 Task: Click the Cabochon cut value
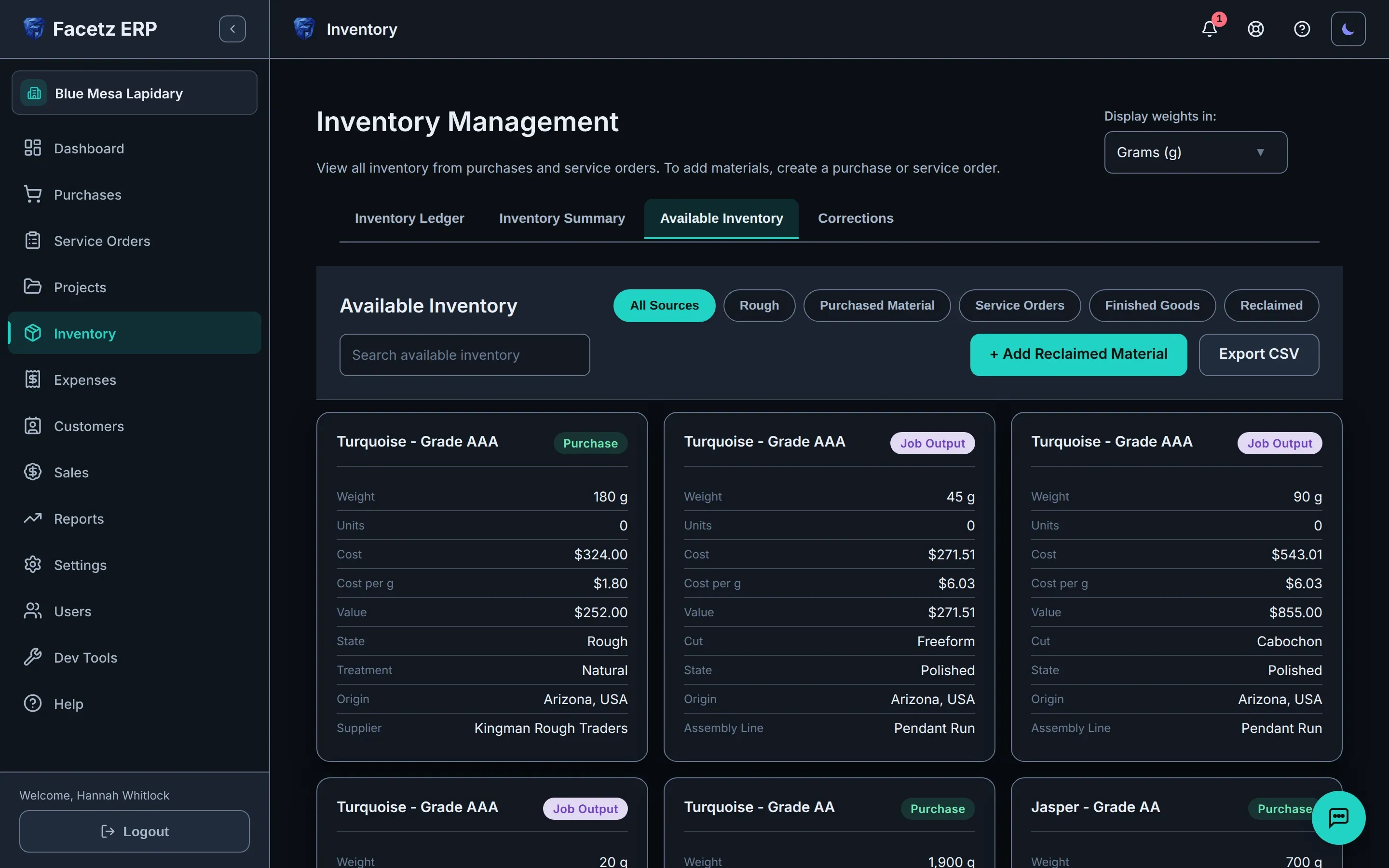[1289, 641]
